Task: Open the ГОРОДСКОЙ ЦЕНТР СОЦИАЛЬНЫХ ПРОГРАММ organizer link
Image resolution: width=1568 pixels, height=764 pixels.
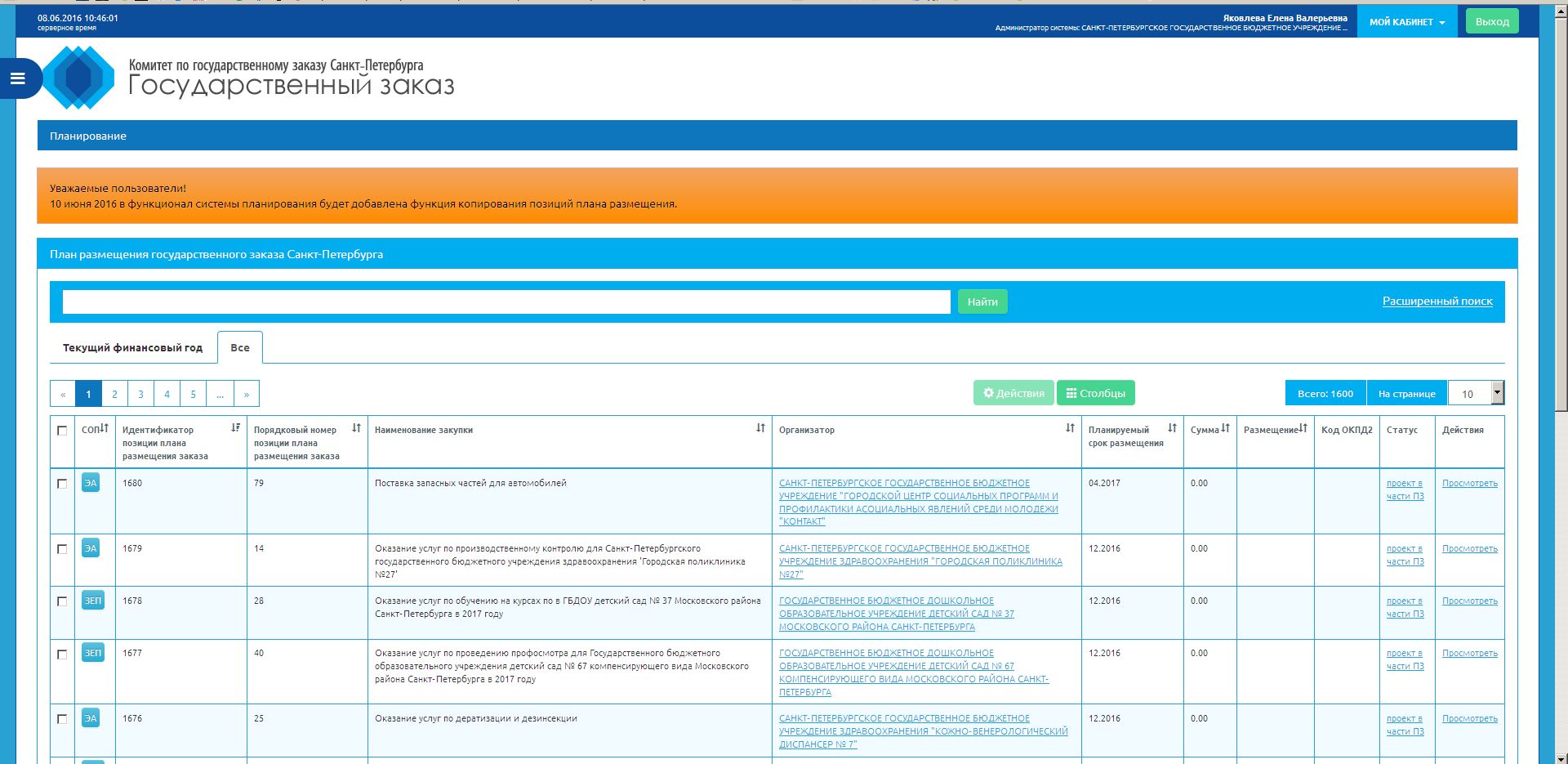Action: pyautogui.click(x=919, y=502)
